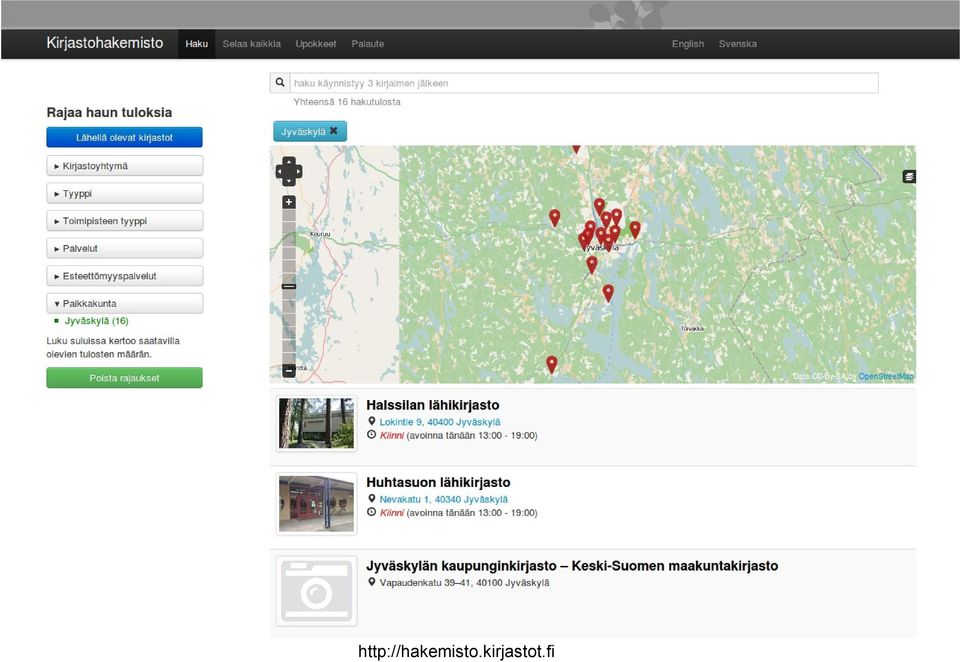Image resolution: width=960 pixels, height=662 pixels.
Task: Open the OpenStreetMap attribution link
Action: (x=886, y=376)
